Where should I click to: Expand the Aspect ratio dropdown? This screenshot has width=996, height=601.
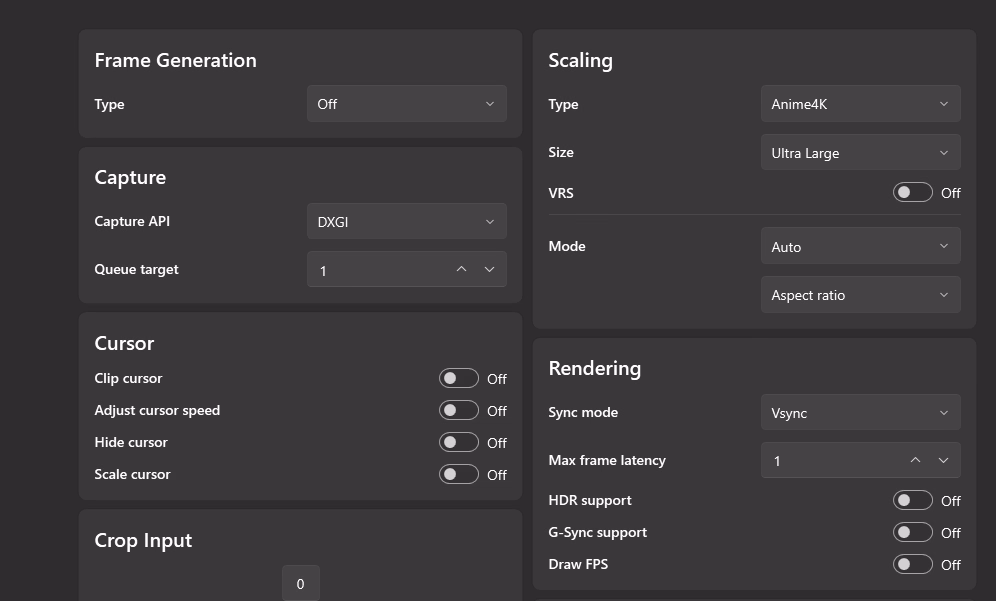[x=860, y=295]
